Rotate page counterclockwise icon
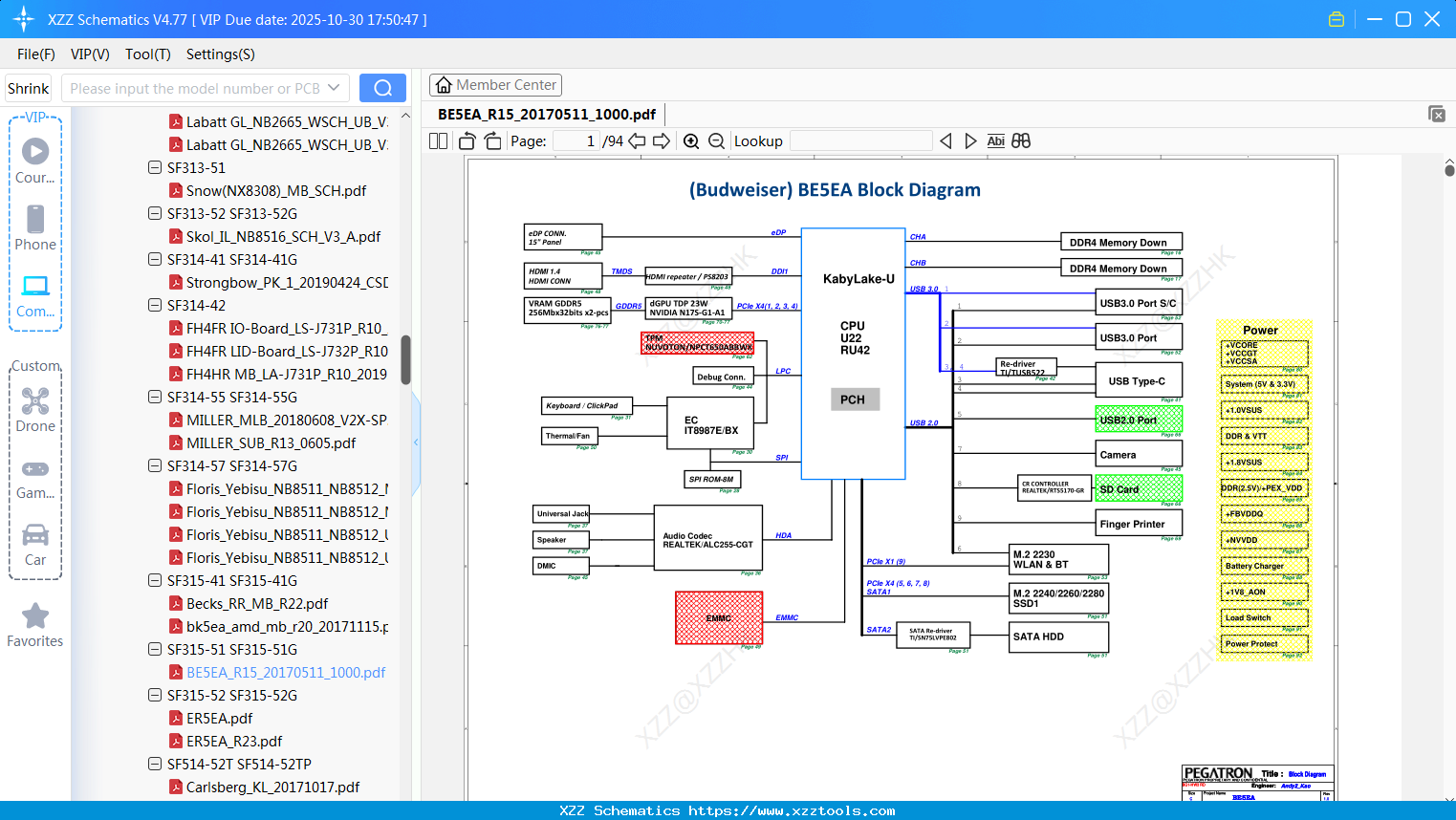Viewport: 1456px width, 820px height. point(467,141)
